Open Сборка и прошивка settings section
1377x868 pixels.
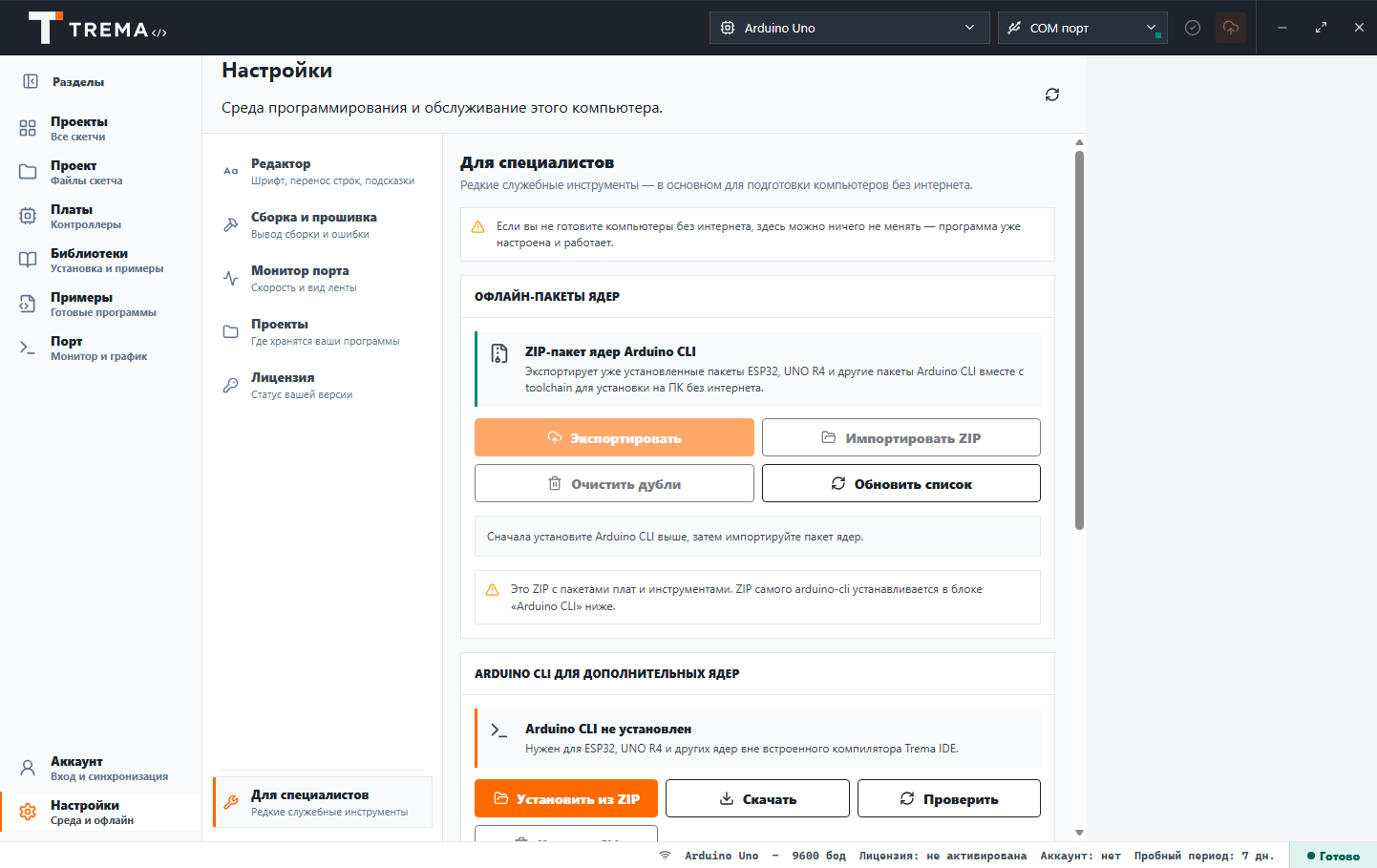[323, 224]
